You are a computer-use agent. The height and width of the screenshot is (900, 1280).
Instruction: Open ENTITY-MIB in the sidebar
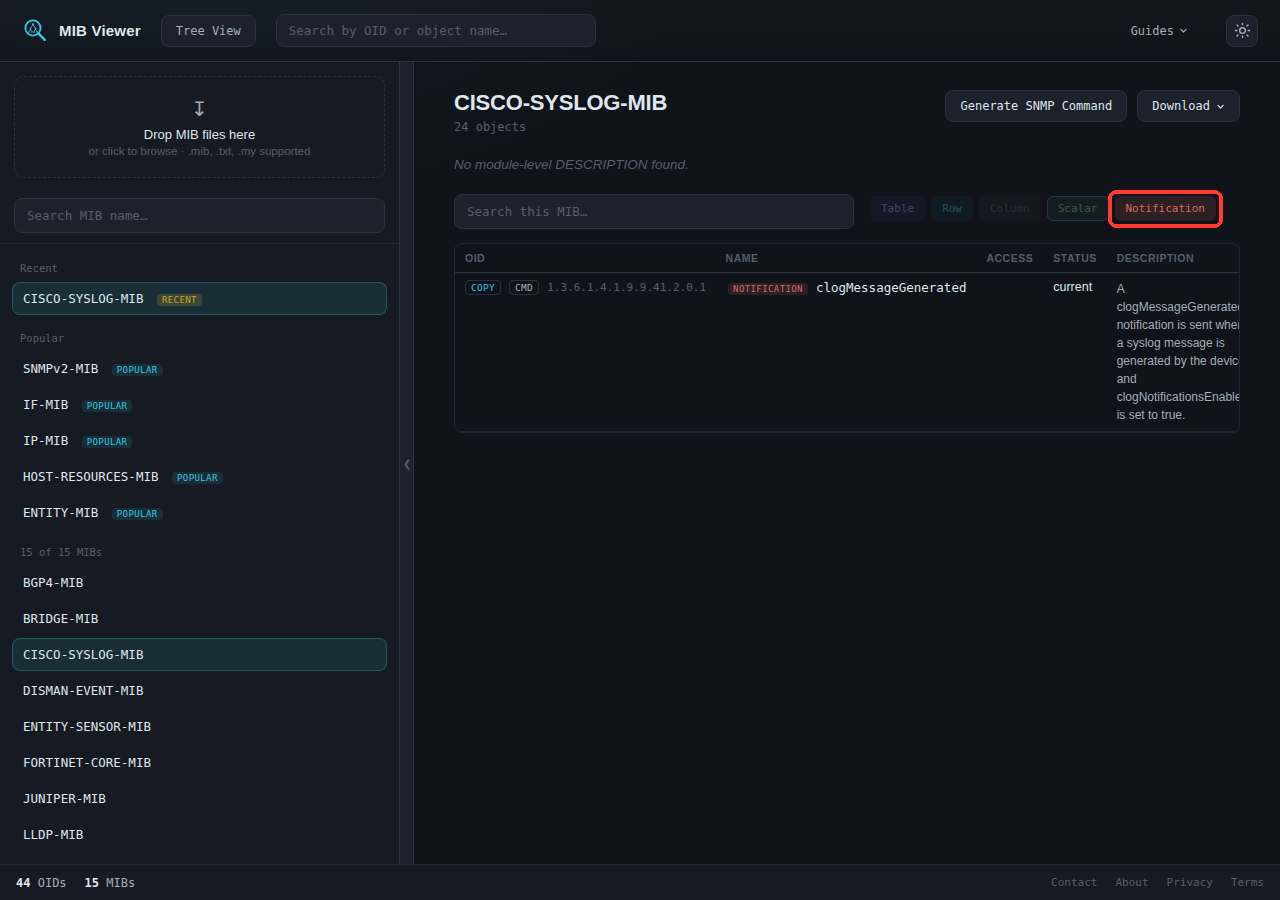tap(199, 513)
